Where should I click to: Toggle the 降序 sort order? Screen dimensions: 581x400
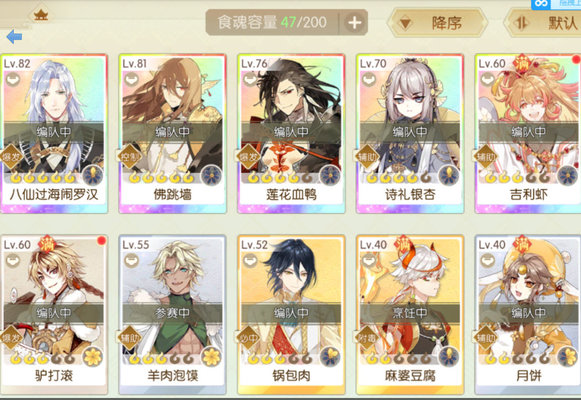(x=437, y=23)
